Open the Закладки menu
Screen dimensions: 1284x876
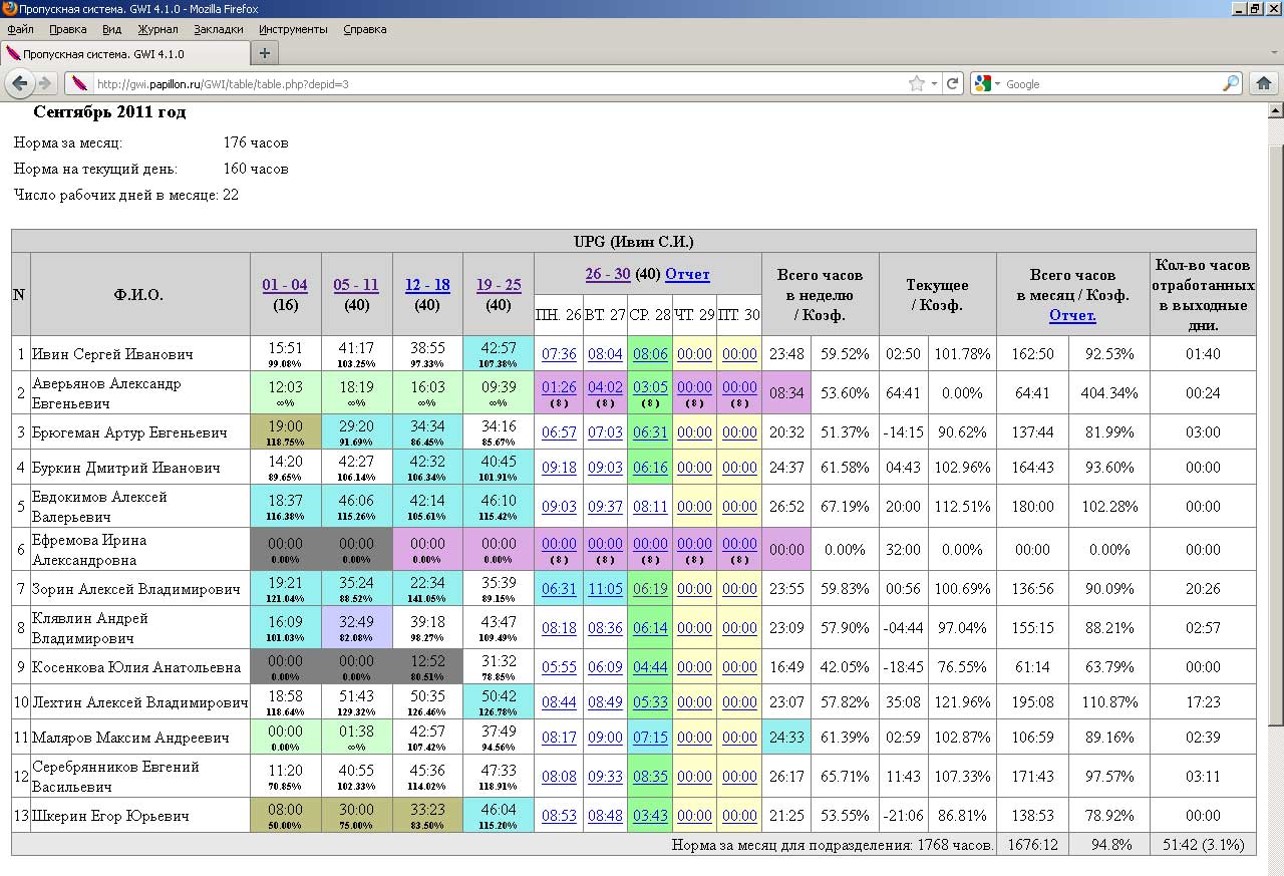tap(218, 29)
